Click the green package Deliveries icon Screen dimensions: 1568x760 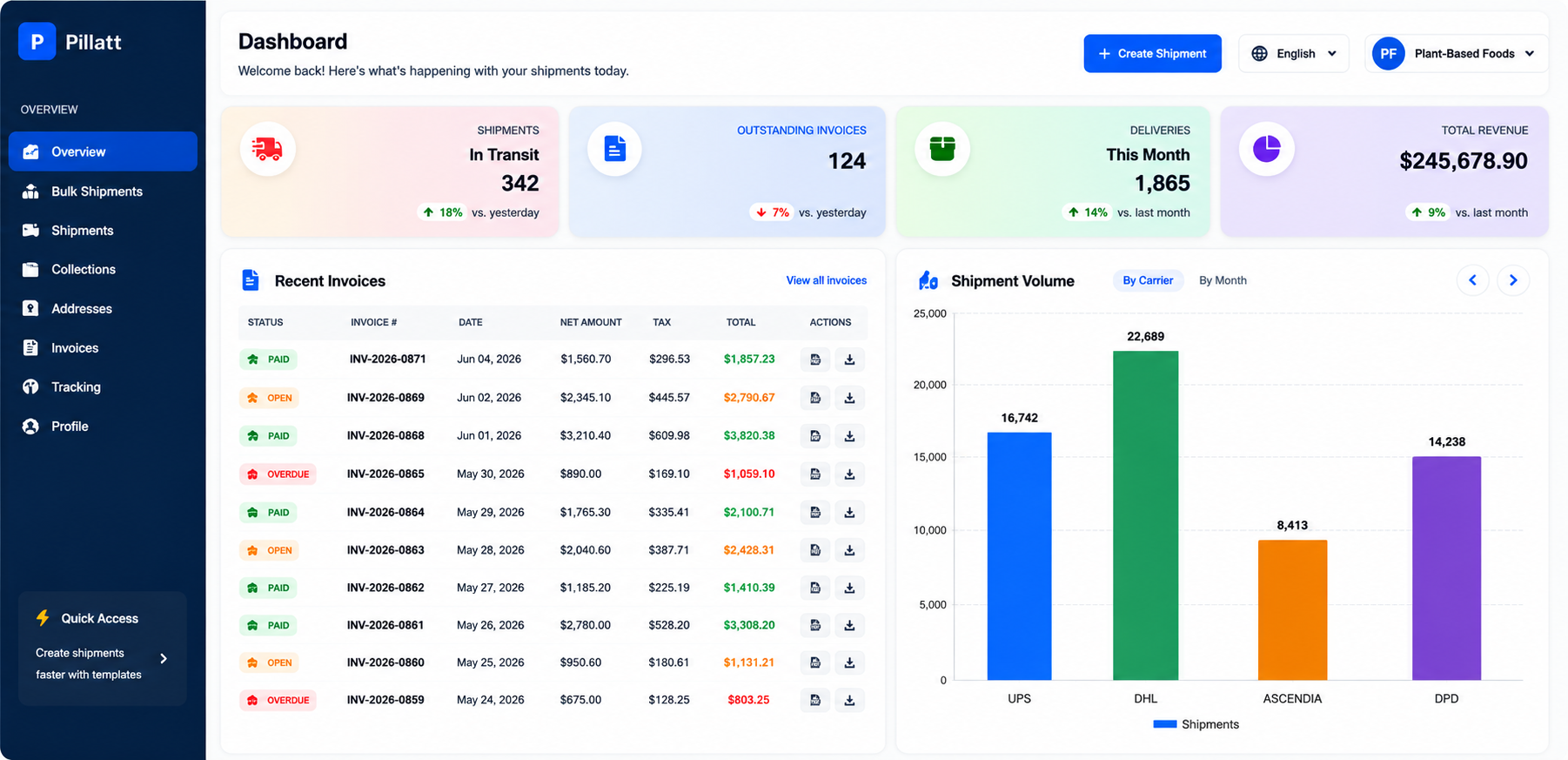pyautogui.click(x=942, y=149)
